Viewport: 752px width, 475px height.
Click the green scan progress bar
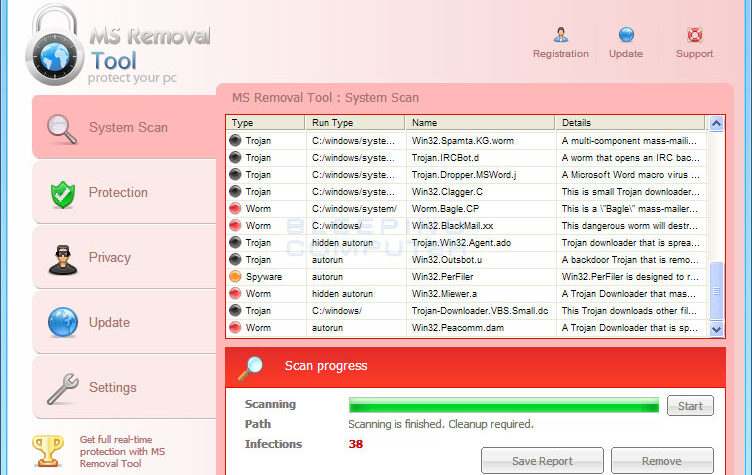click(503, 405)
